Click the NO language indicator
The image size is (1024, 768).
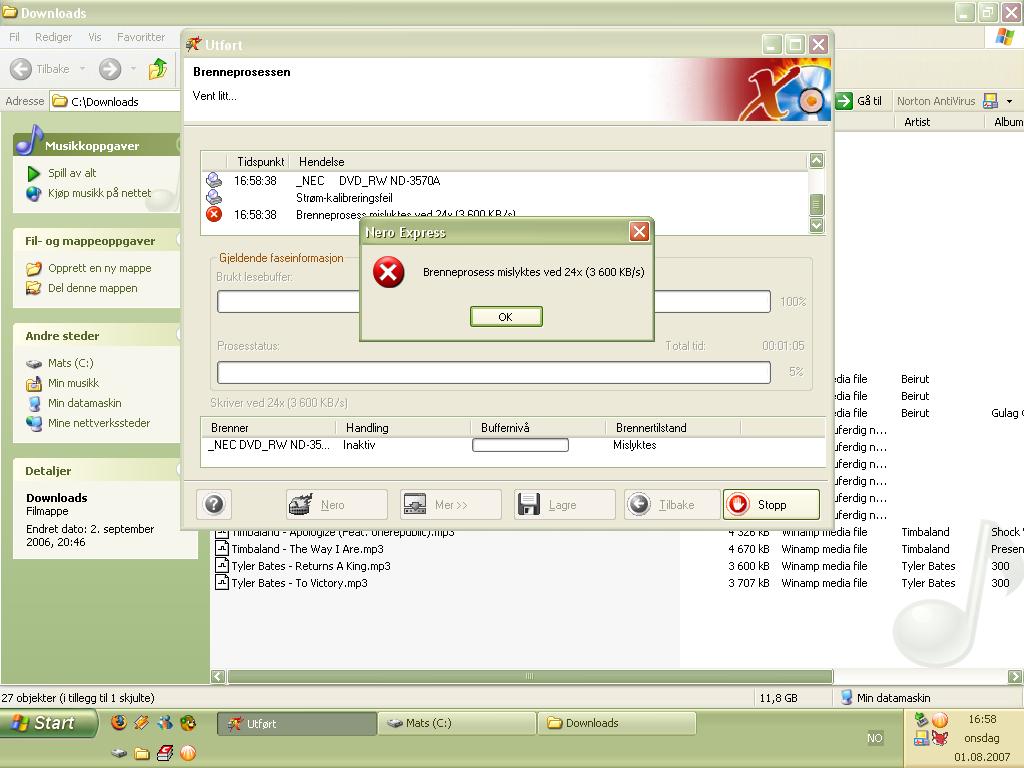pos(874,739)
